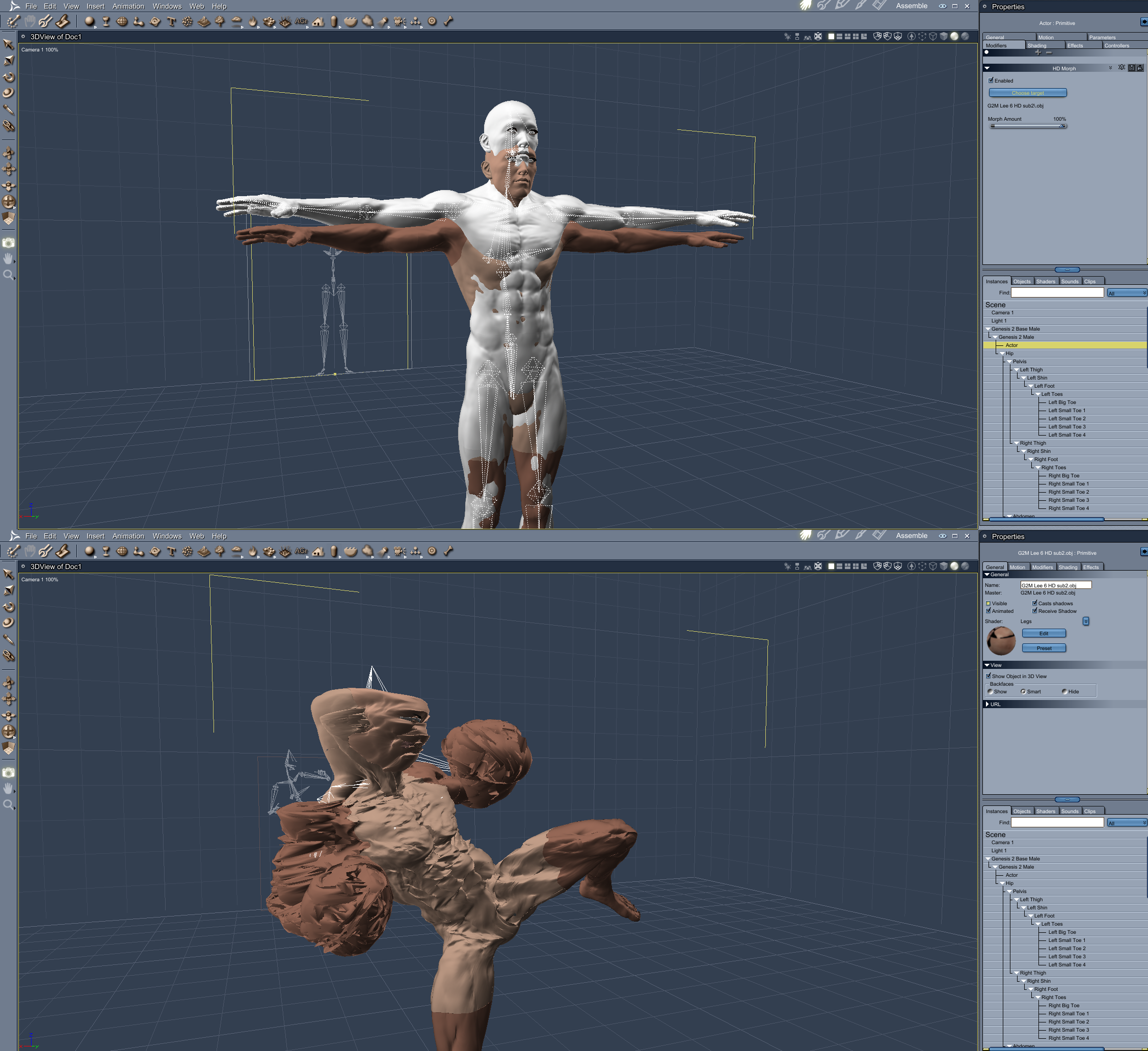Select the Hide backfaces radio button

tap(1064, 692)
